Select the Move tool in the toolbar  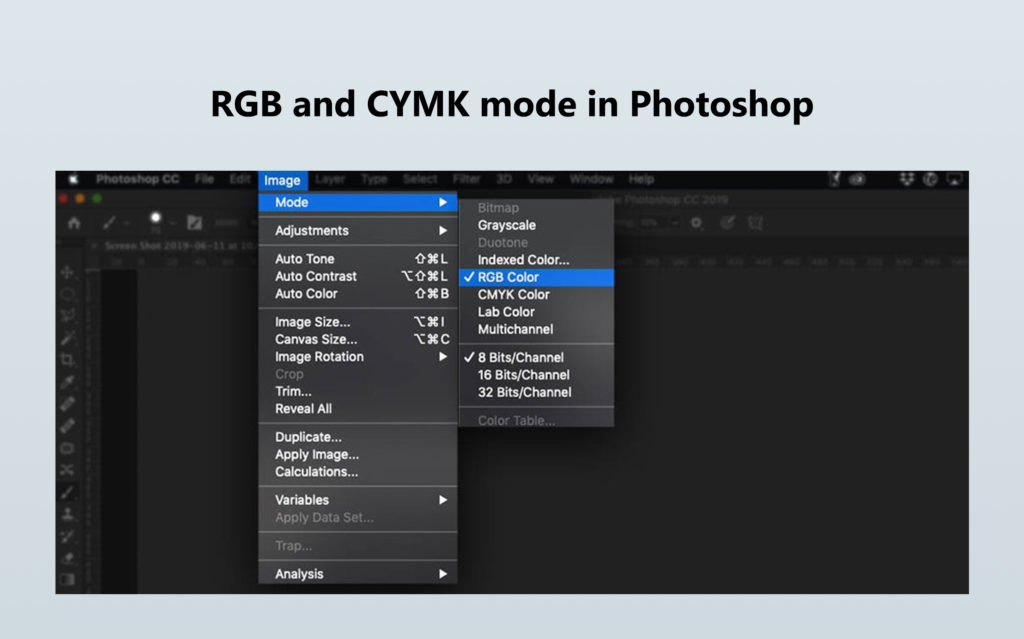pyautogui.click(x=67, y=272)
